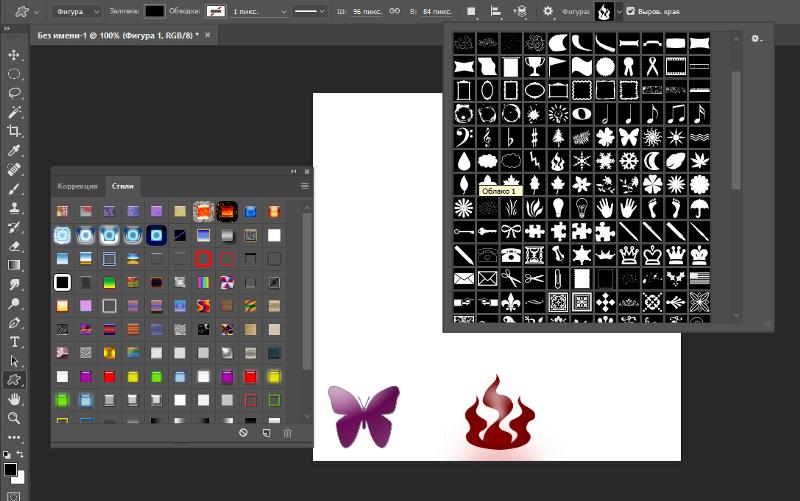Select the Gradient tool
This screenshot has width=800, height=501.
14,265
